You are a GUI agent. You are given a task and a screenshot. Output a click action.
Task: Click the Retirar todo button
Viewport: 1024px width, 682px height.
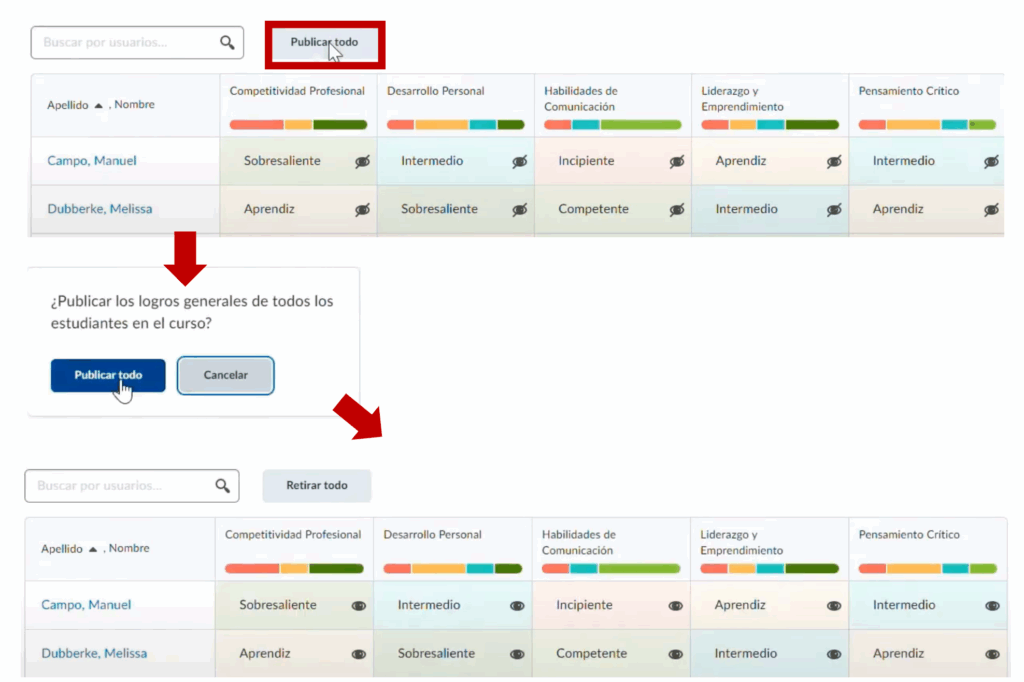click(x=316, y=486)
